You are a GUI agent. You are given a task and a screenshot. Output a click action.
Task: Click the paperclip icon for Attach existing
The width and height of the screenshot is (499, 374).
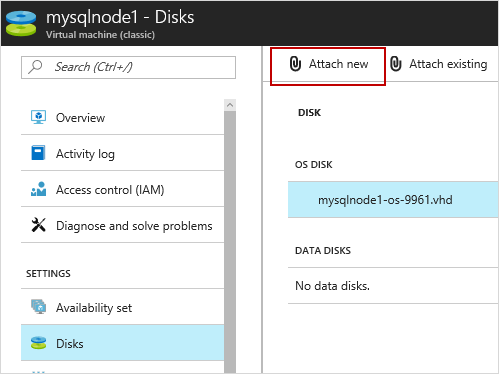(396, 64)
